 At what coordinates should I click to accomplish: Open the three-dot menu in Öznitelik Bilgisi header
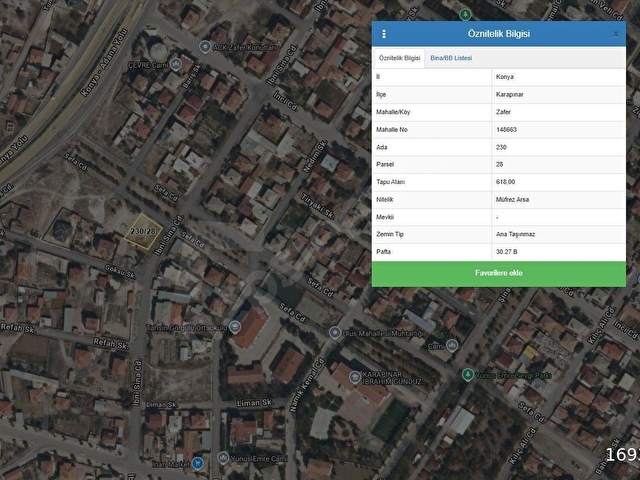384,34
